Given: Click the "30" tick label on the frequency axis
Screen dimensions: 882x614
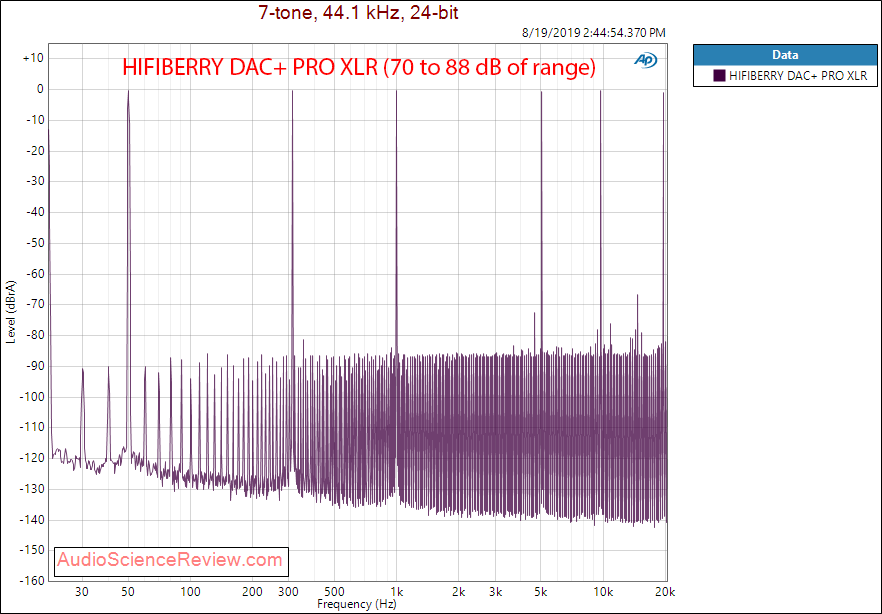Looking at the screenshot, I should click(82, 592).
